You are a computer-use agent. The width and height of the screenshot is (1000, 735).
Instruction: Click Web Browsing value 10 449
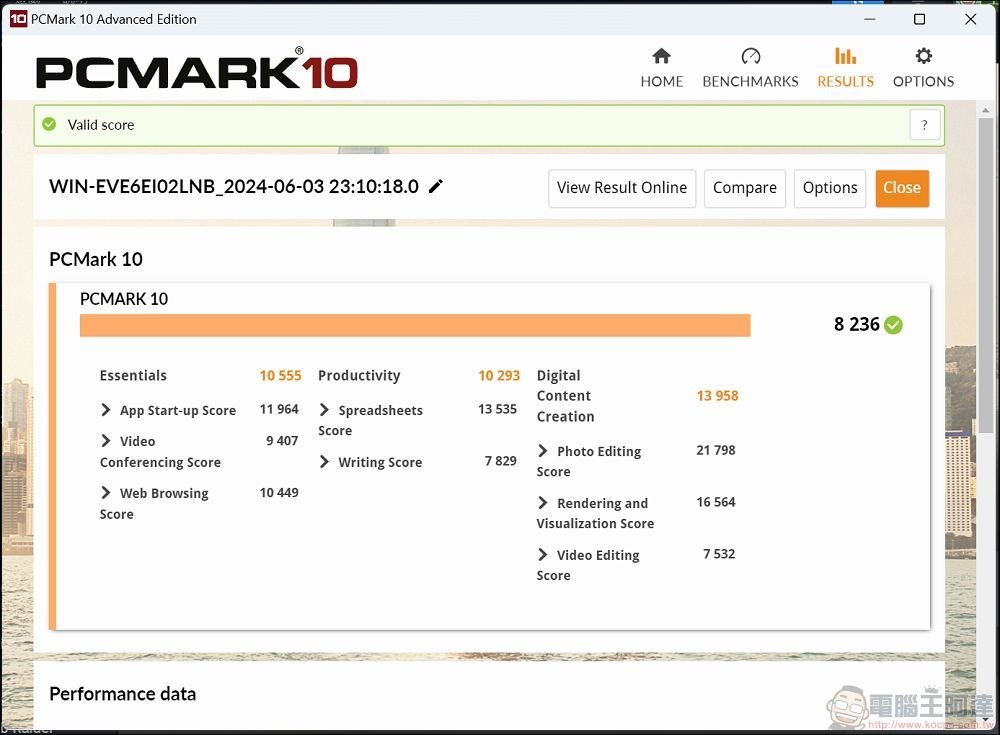[x=279, y=493]
